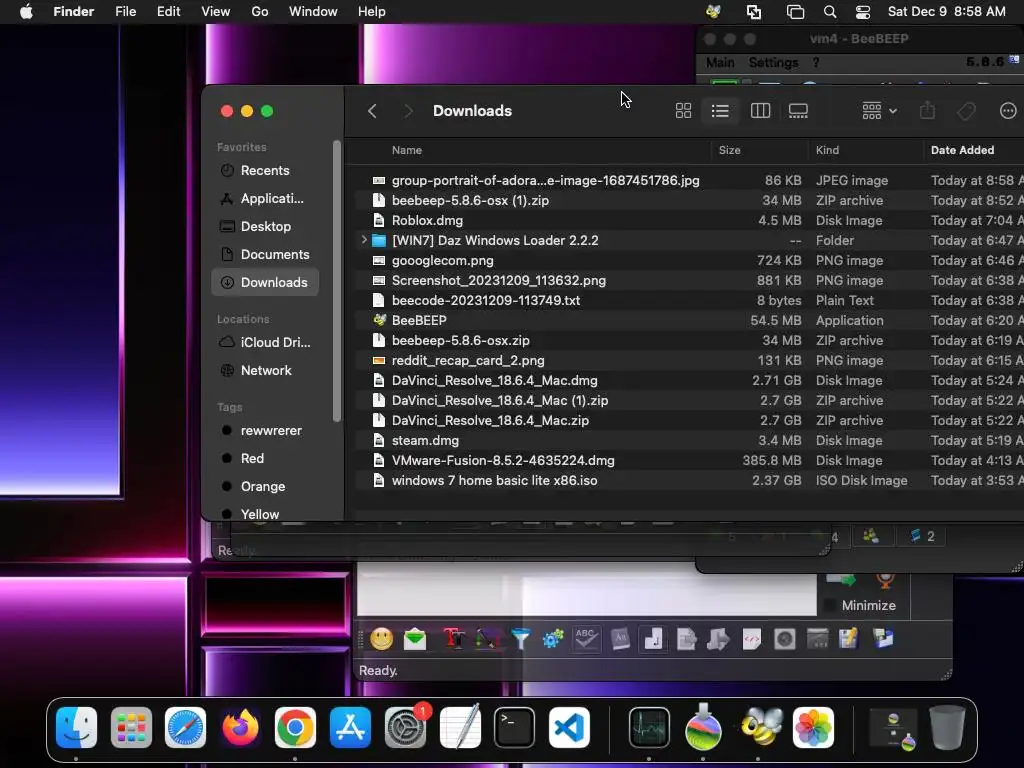Open Documents in Finder sidebar
This screenshot has width=1024, height=768.
[x=265, y=255]
